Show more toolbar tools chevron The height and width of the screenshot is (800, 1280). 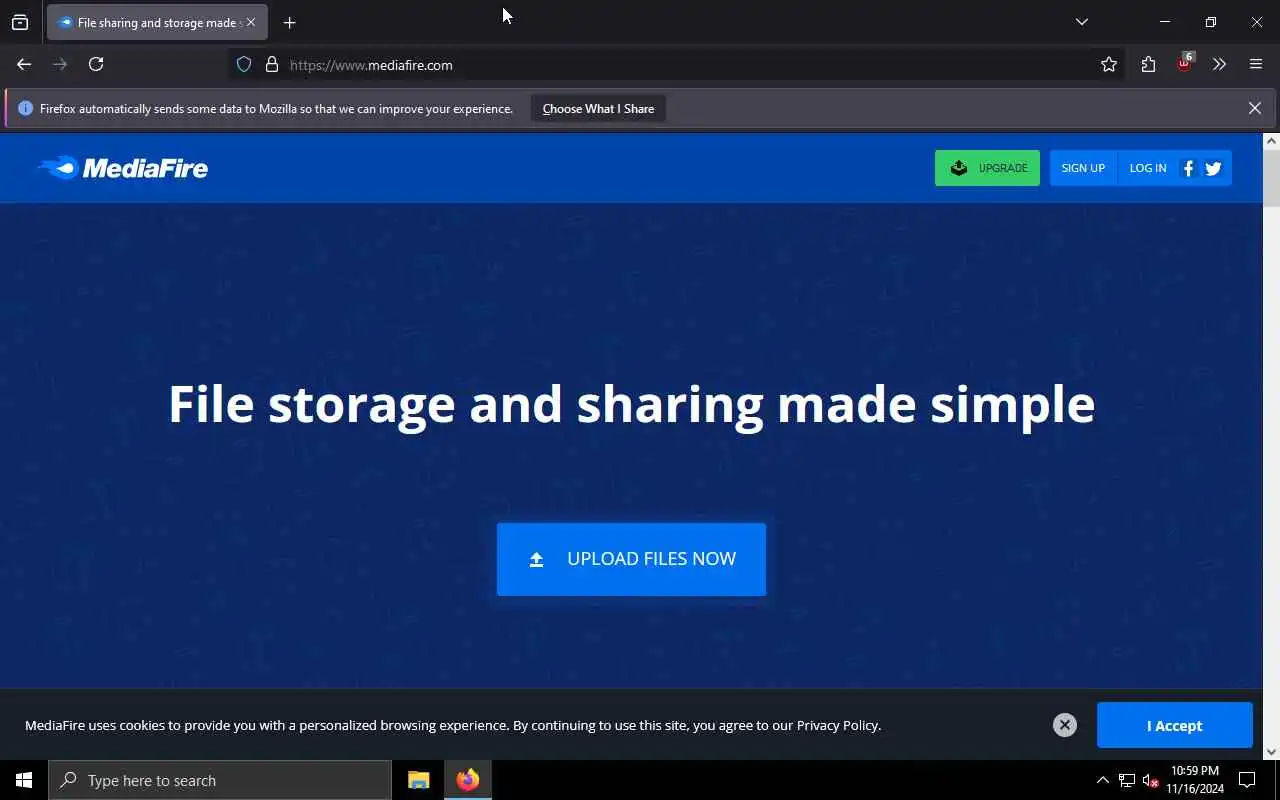click(1219, 64)
